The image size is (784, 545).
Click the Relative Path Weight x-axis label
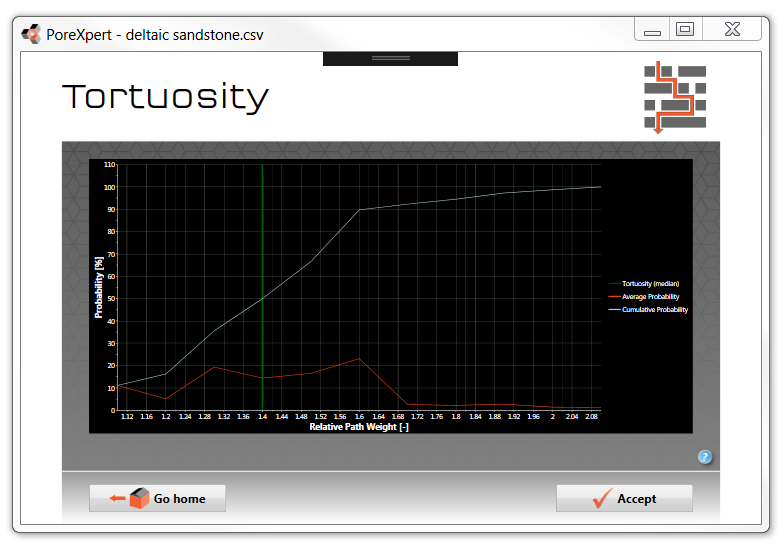click(x=359, y=427)
